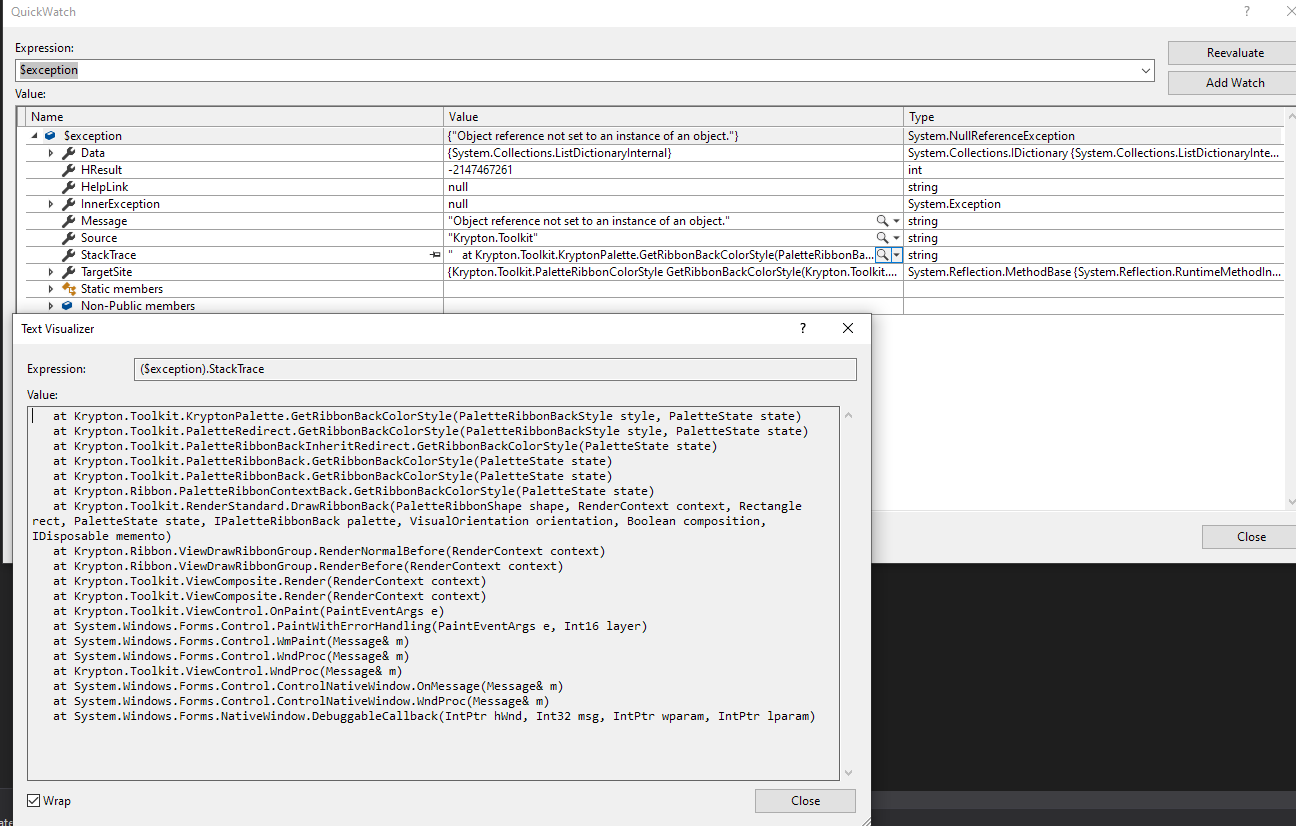The height and width of the screenshot is (826, 1296).
Task: Expand the Data tree node
Action: pos(51,152)
